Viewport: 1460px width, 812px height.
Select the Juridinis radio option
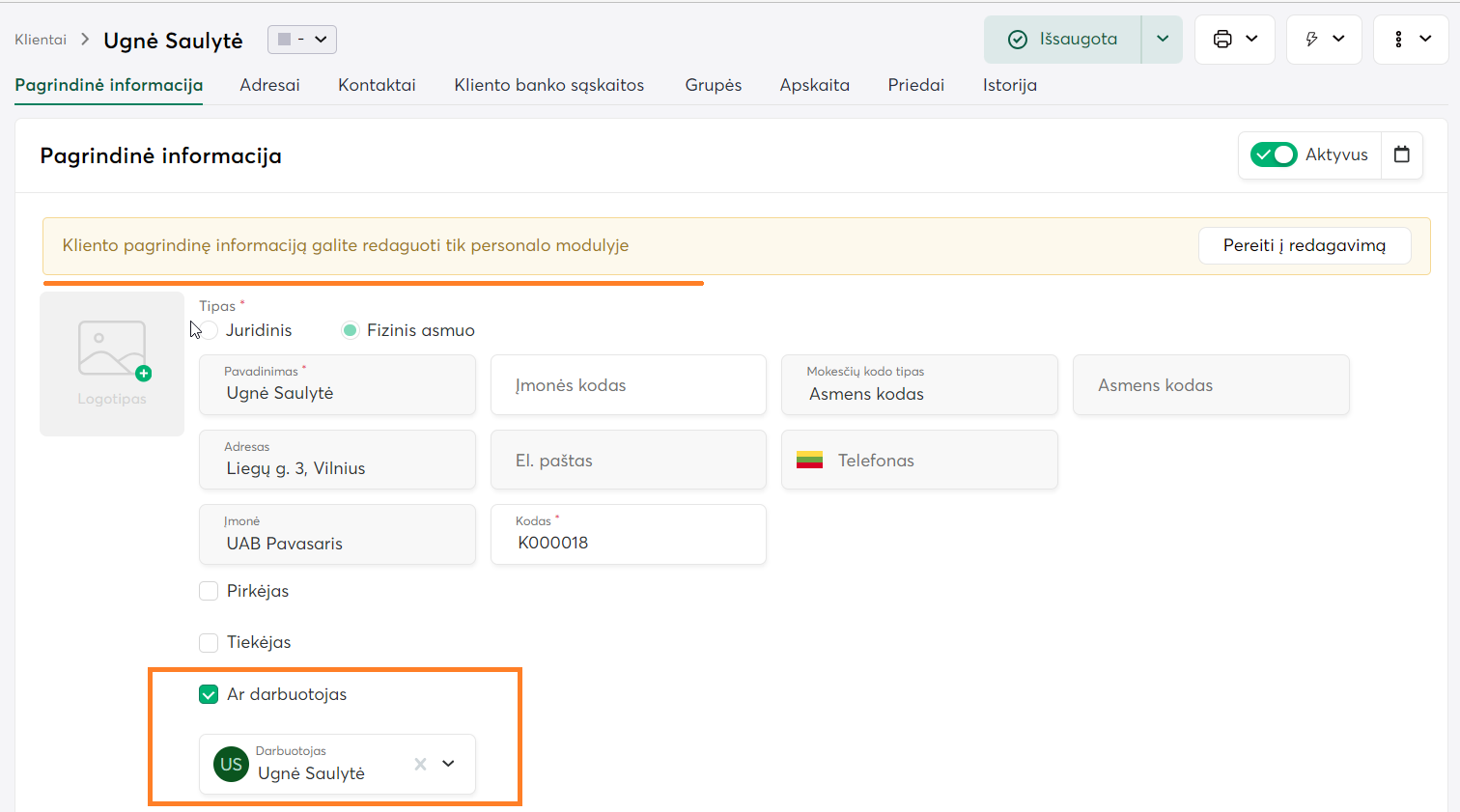click(x=210, y=330)
